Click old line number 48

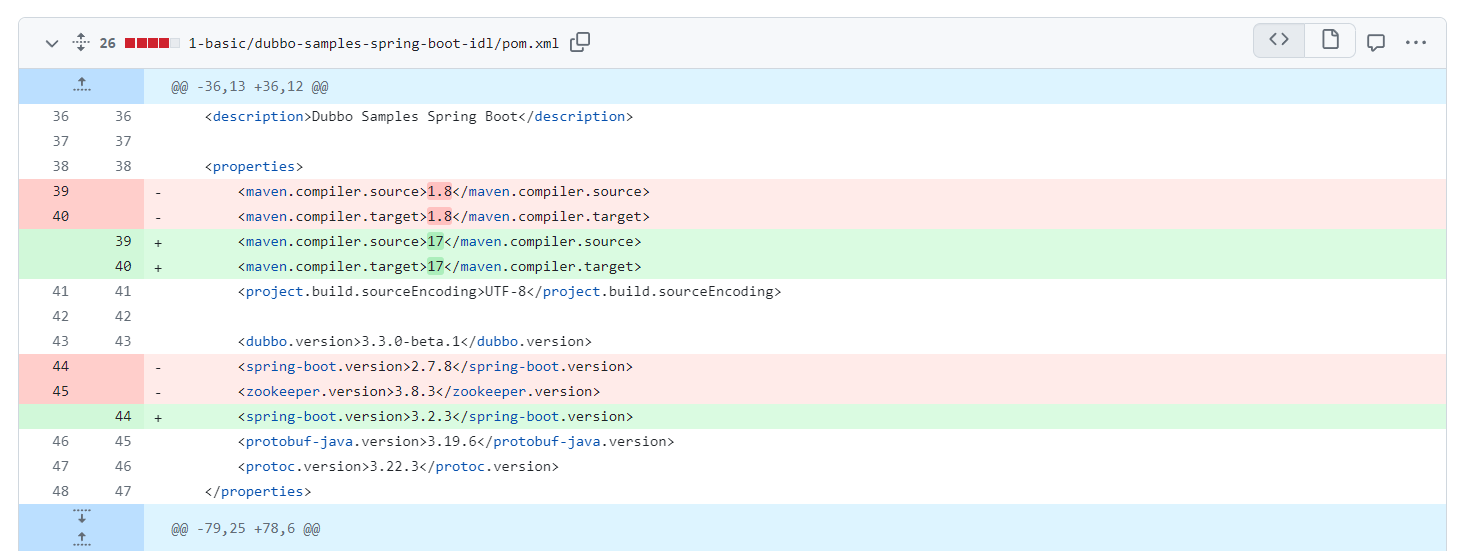click(x=60, y=491)
